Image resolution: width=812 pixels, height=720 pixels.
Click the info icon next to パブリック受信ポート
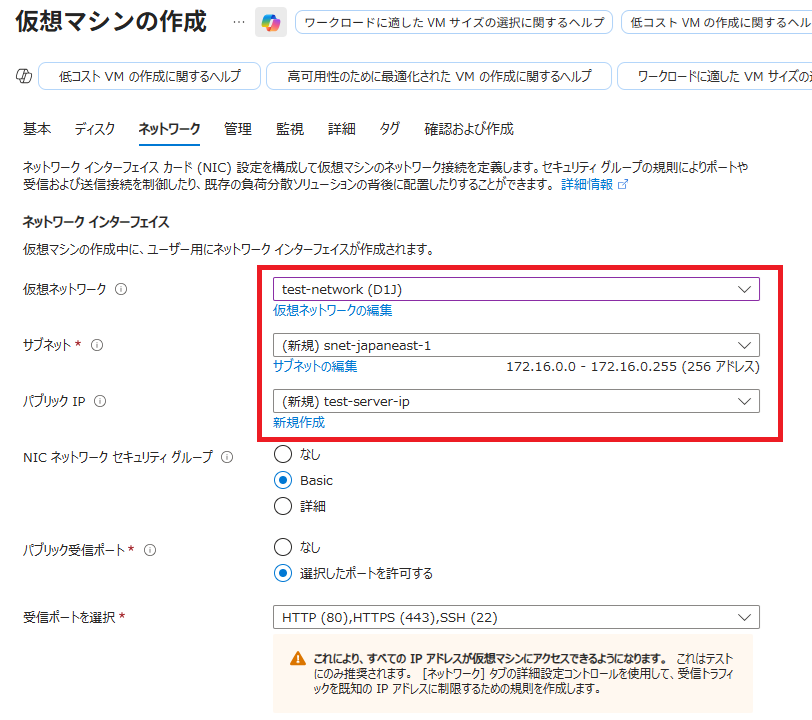click(150, 550)
